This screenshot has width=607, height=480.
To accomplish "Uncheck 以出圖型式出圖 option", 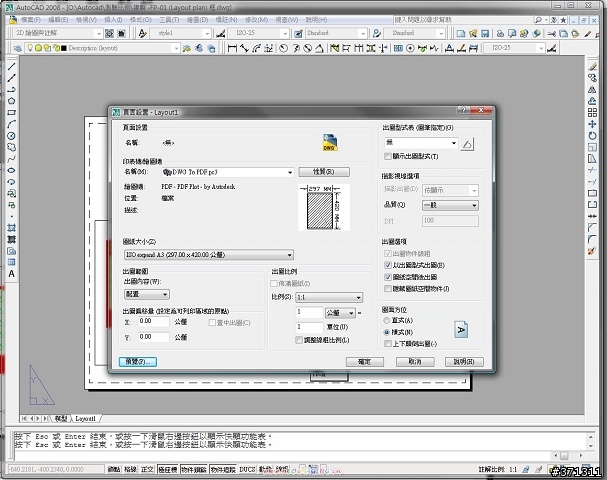I will tap(388, 265).
